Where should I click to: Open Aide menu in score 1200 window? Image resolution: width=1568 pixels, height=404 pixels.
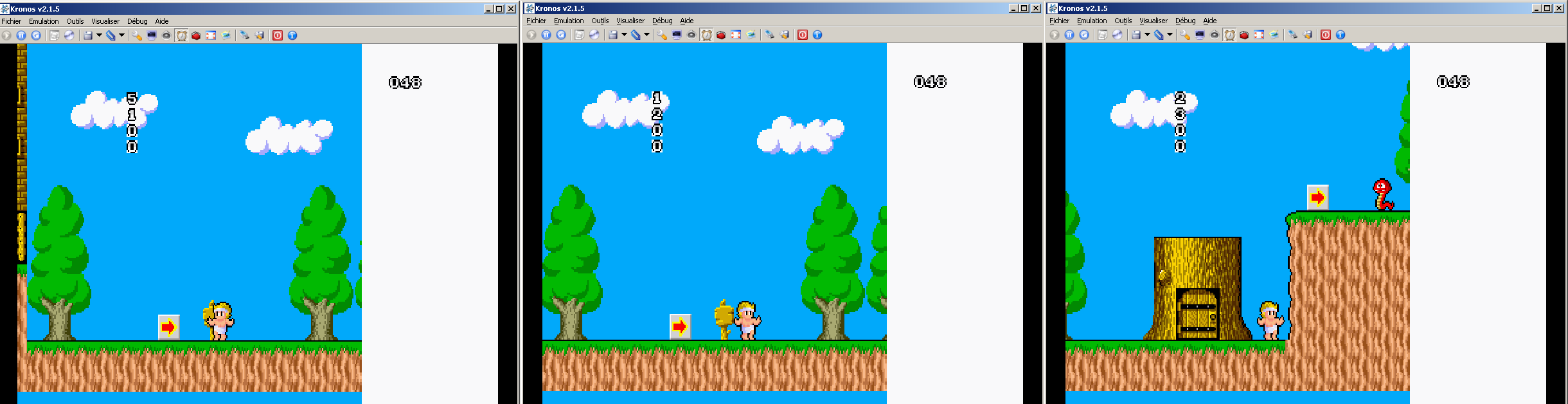(x=687, y=21)
